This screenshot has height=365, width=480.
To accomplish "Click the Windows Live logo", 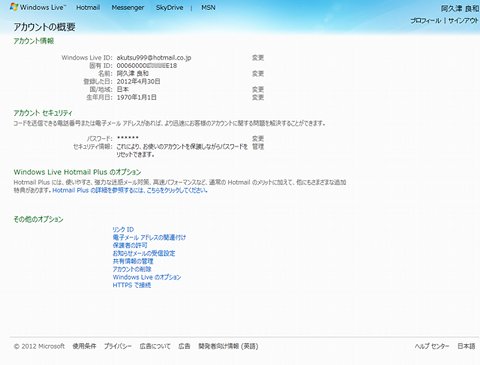I will click(38, 7).
